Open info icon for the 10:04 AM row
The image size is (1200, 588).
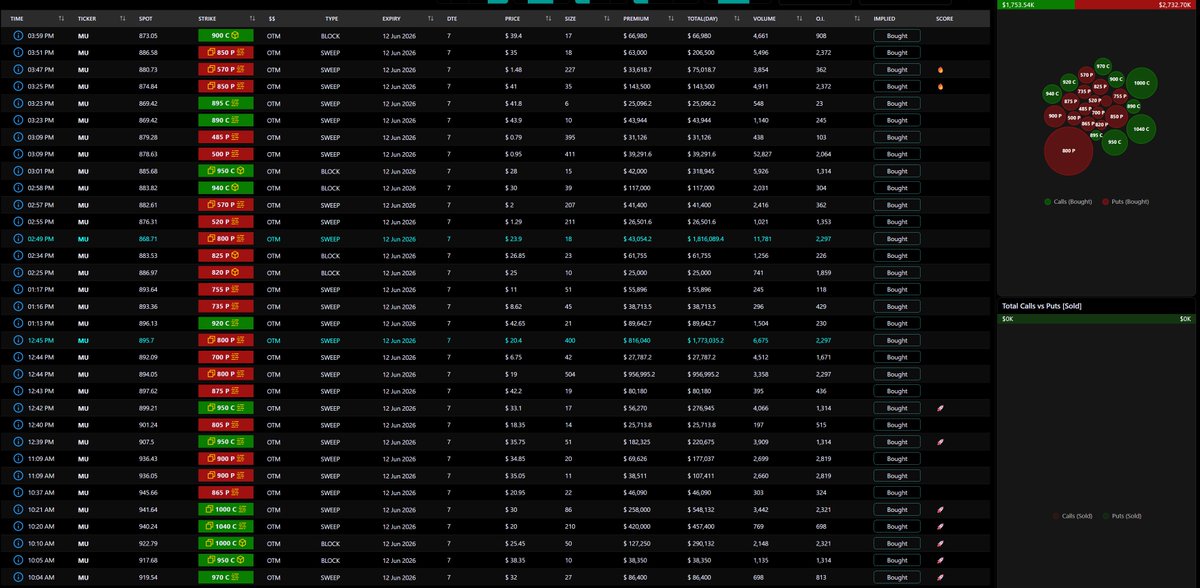click(x=18, y=577)
